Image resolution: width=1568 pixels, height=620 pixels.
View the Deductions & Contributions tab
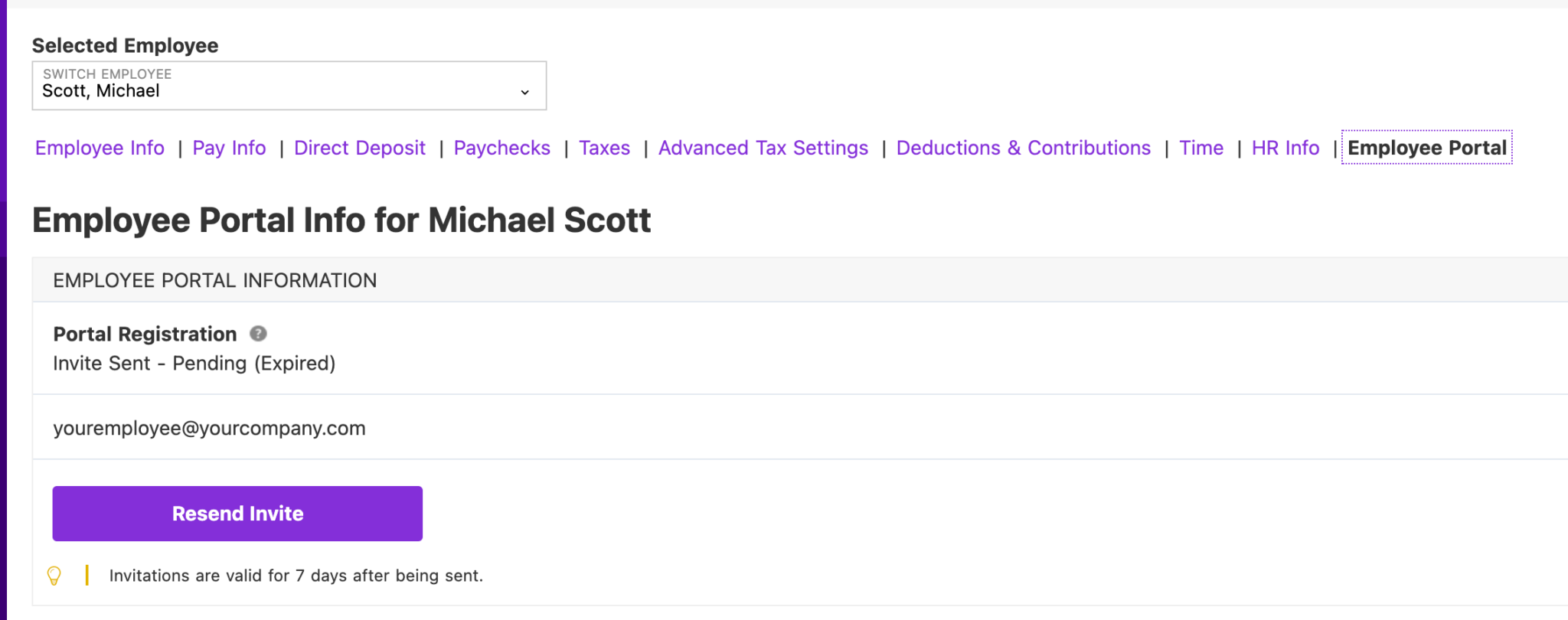point(1023,148)
